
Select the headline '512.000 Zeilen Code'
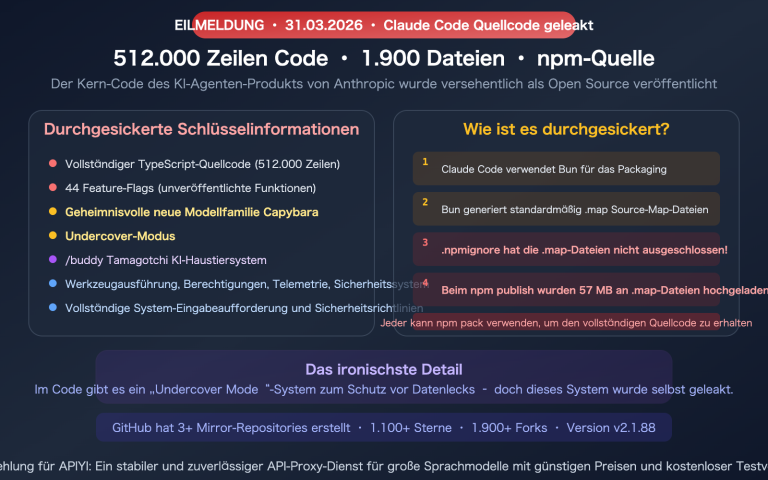click(x=220, y=58)
